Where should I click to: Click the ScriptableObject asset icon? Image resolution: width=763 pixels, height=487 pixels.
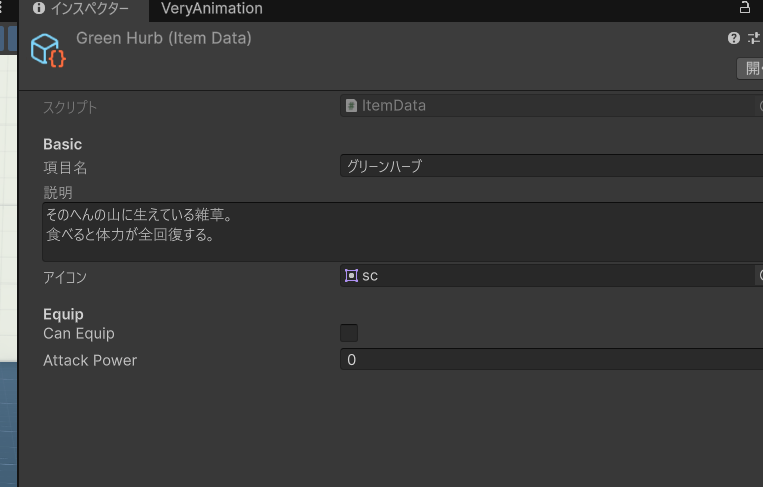[x=48, y=50]
